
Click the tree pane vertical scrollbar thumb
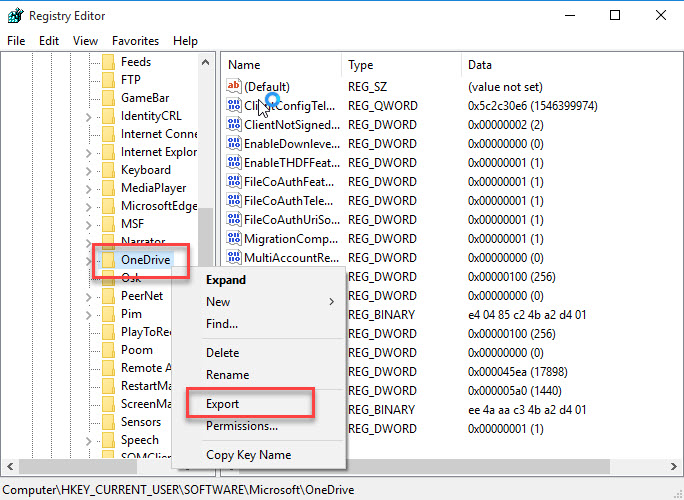coord(205,238)
